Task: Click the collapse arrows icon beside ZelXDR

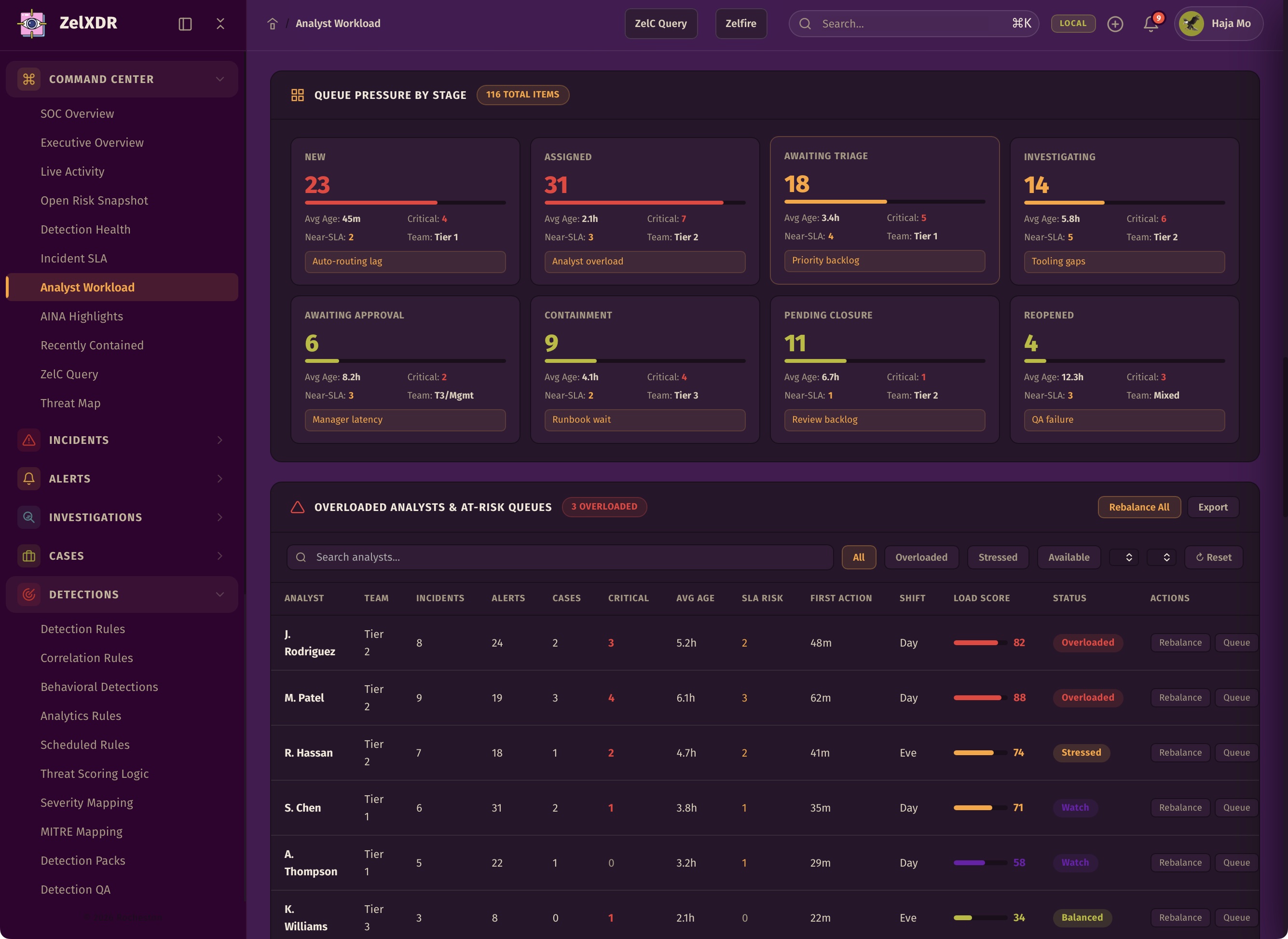Action: point(220,24)
